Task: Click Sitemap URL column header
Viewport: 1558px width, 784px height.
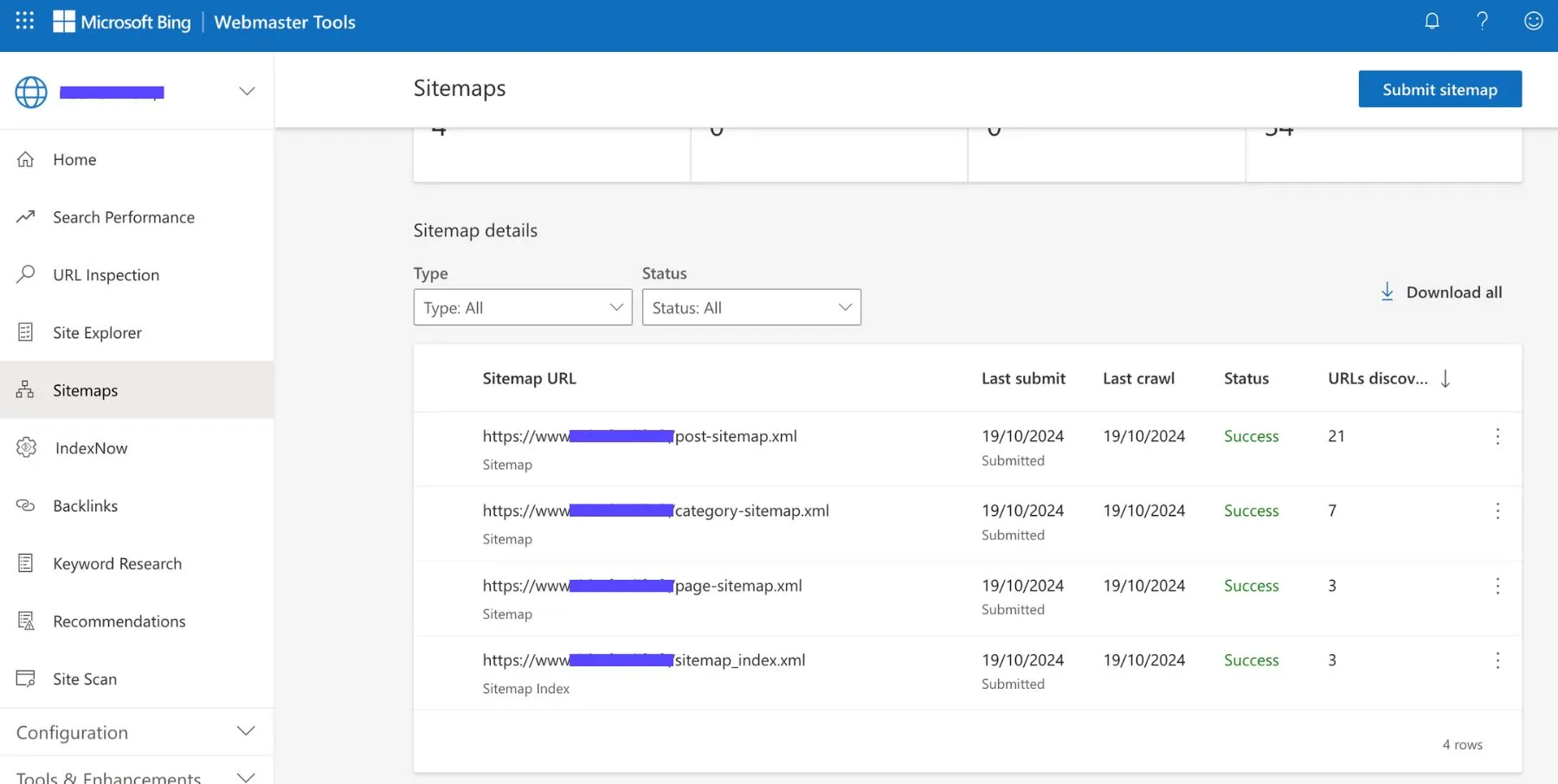Action: tap(529, 378)
